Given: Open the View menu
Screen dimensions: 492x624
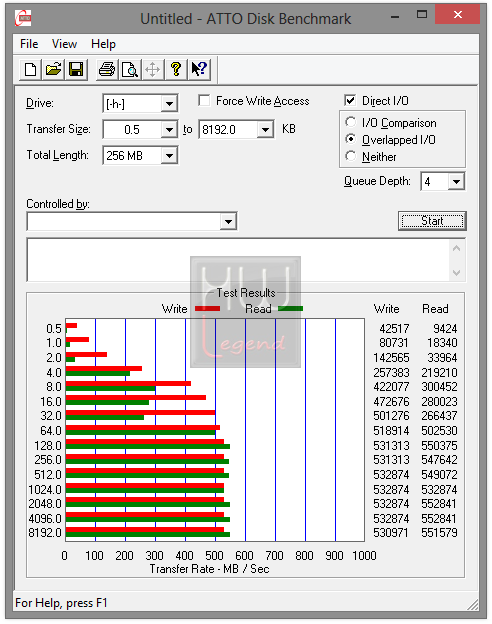Looking at the screenshot, I should (x=64, y=44).
